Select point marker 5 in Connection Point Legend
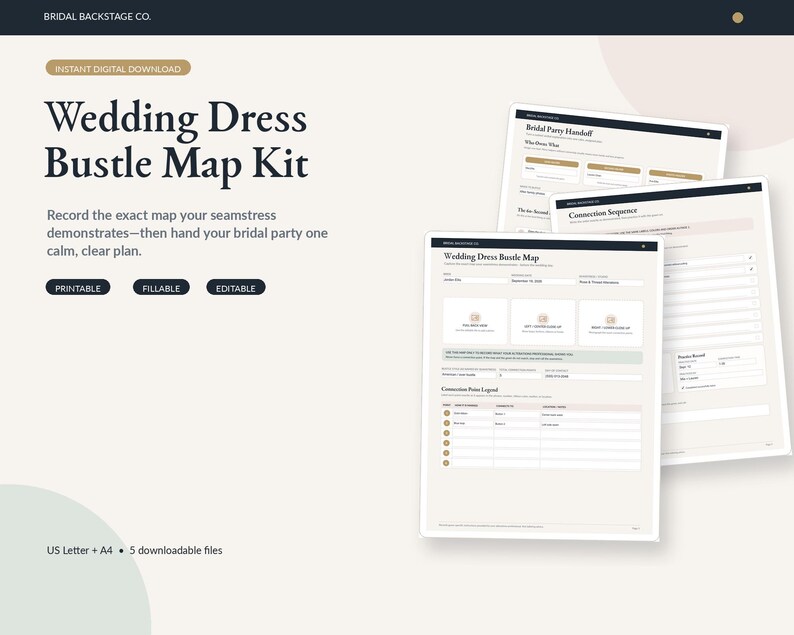This screenshot has width=794, height=635. [x=447, y=453]
